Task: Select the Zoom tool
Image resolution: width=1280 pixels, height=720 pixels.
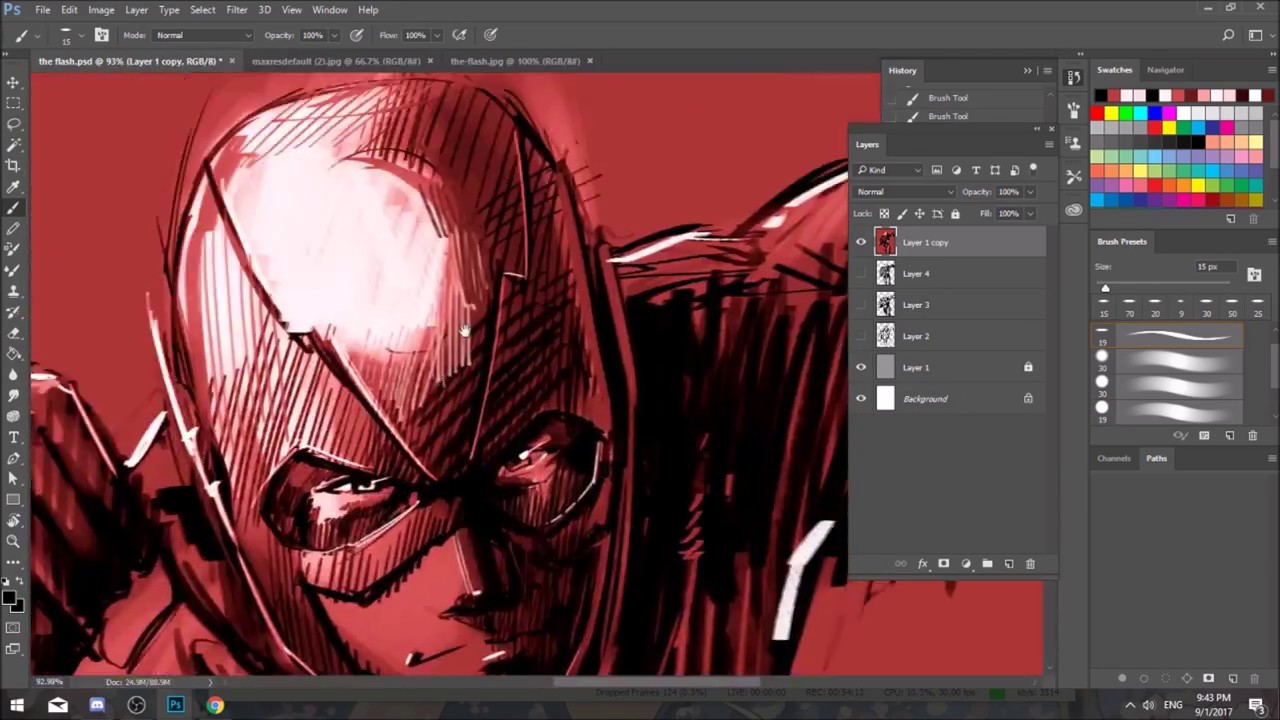Action: (14, 541)
